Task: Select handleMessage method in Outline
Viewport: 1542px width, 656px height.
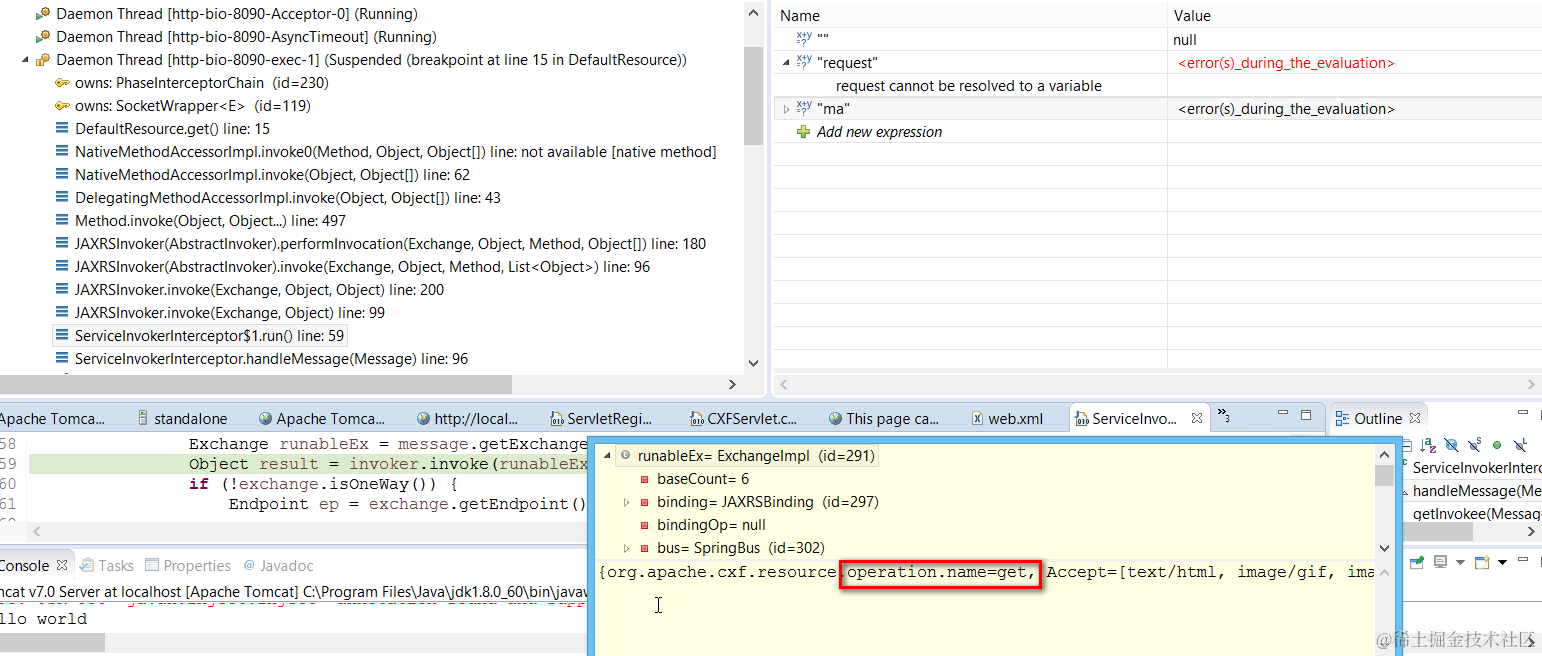Action: coord(1476,491)
